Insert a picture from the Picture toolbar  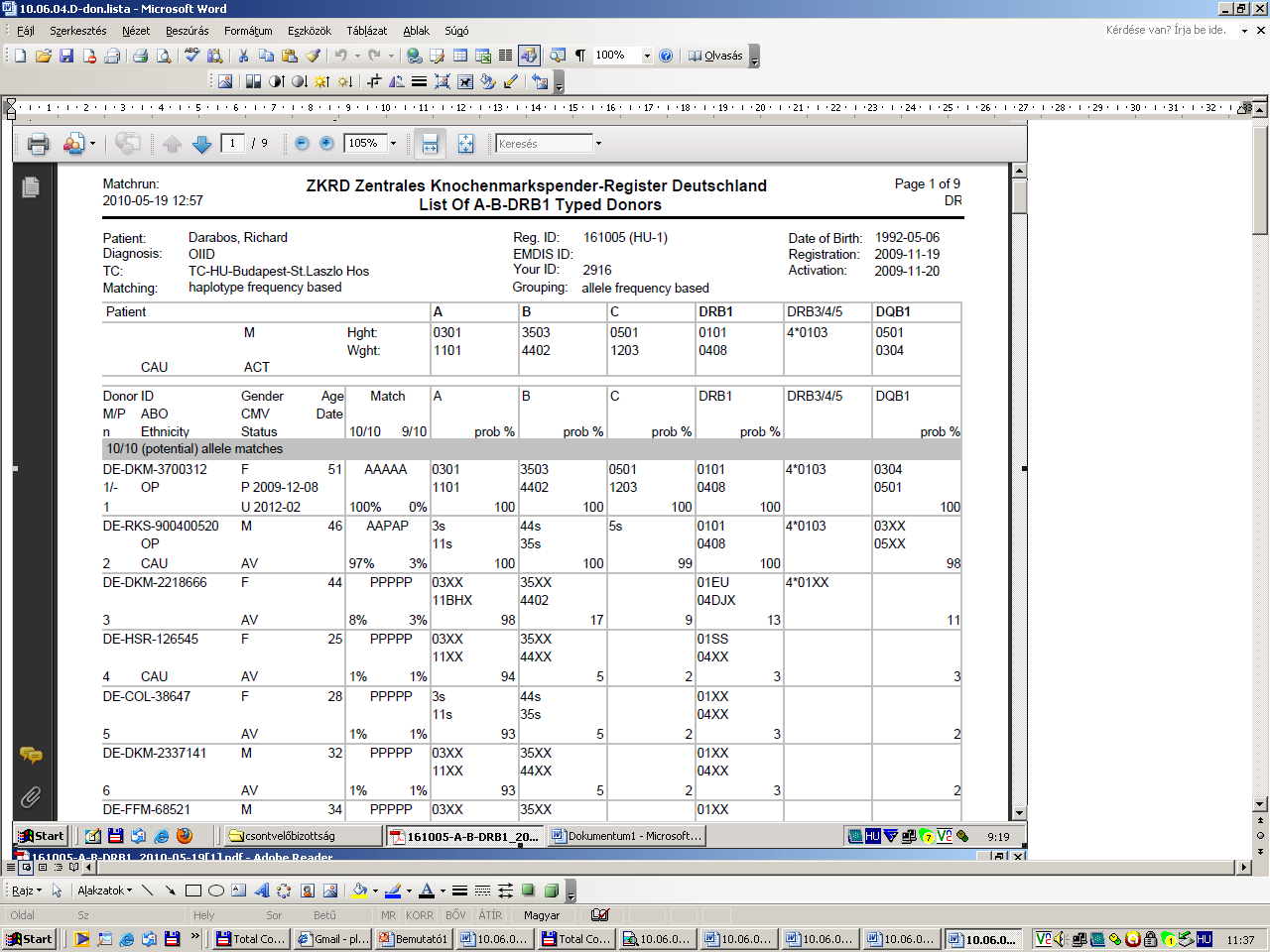pyautogui.click(x=225, y=81)
